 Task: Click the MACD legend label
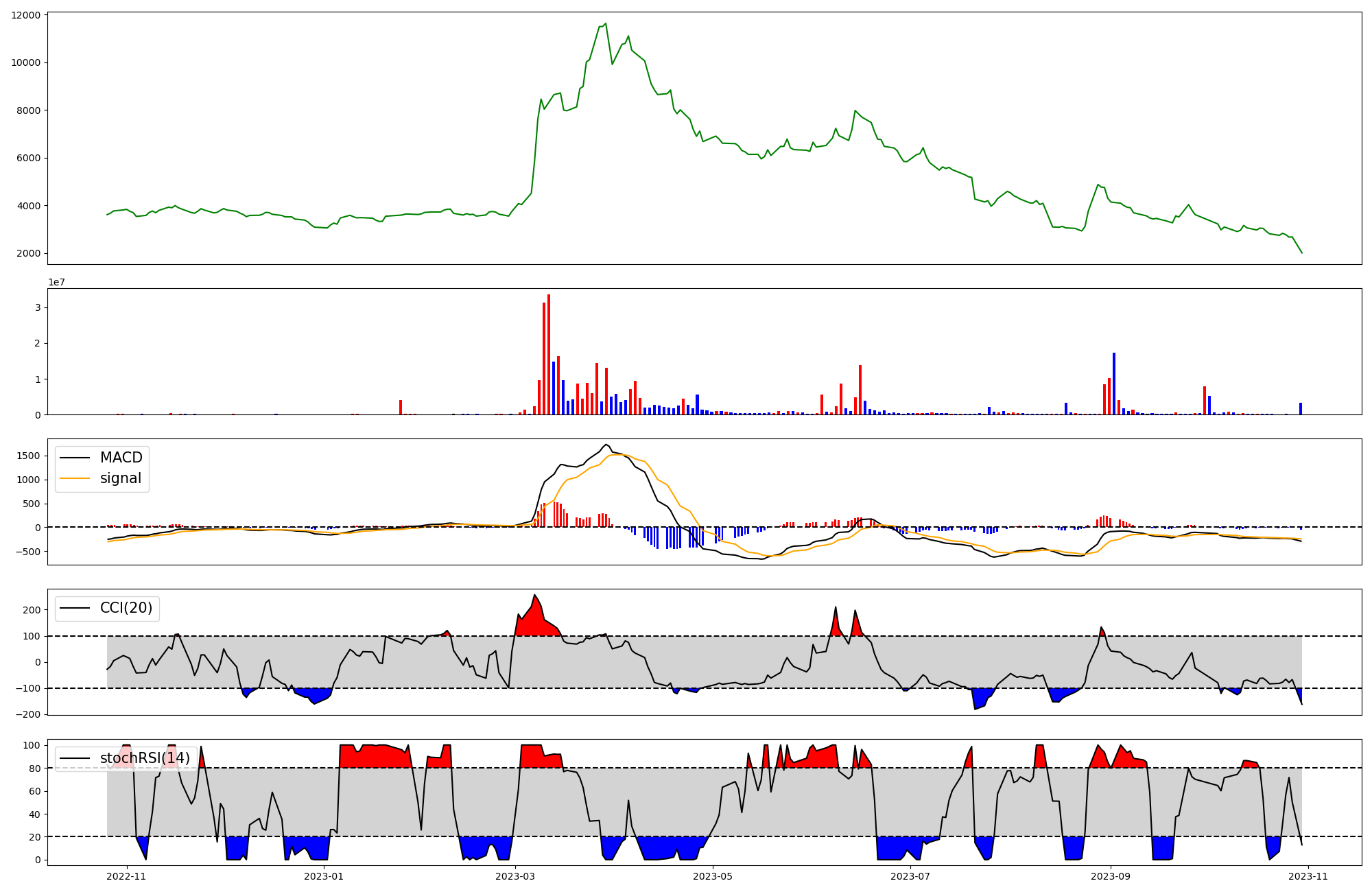(x=121, y=458)
